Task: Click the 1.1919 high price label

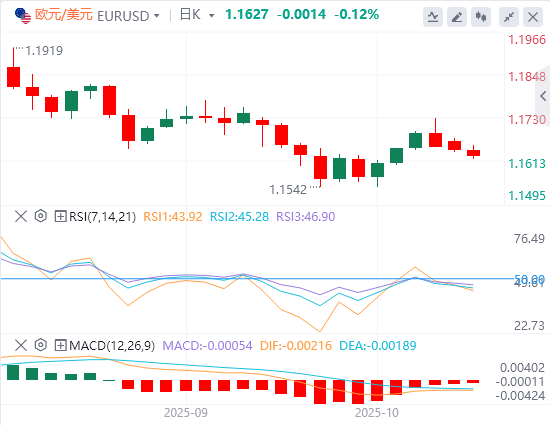Action: 44,51
